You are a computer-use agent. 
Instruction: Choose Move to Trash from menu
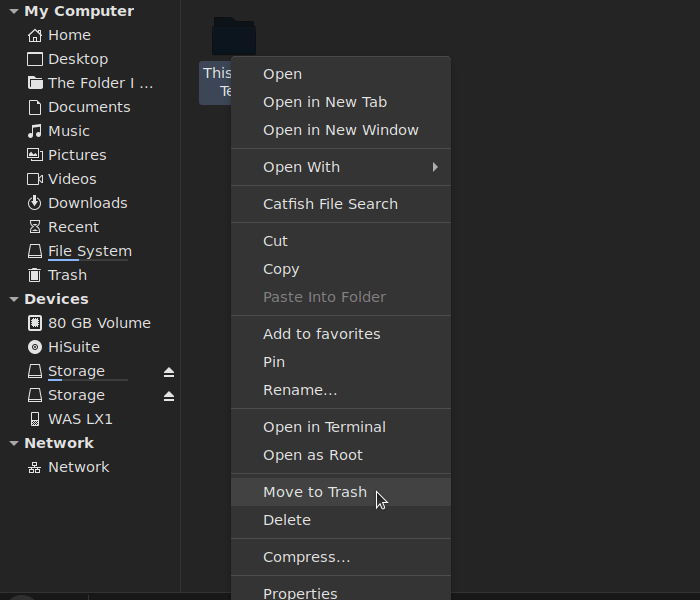tap(315, 492)
